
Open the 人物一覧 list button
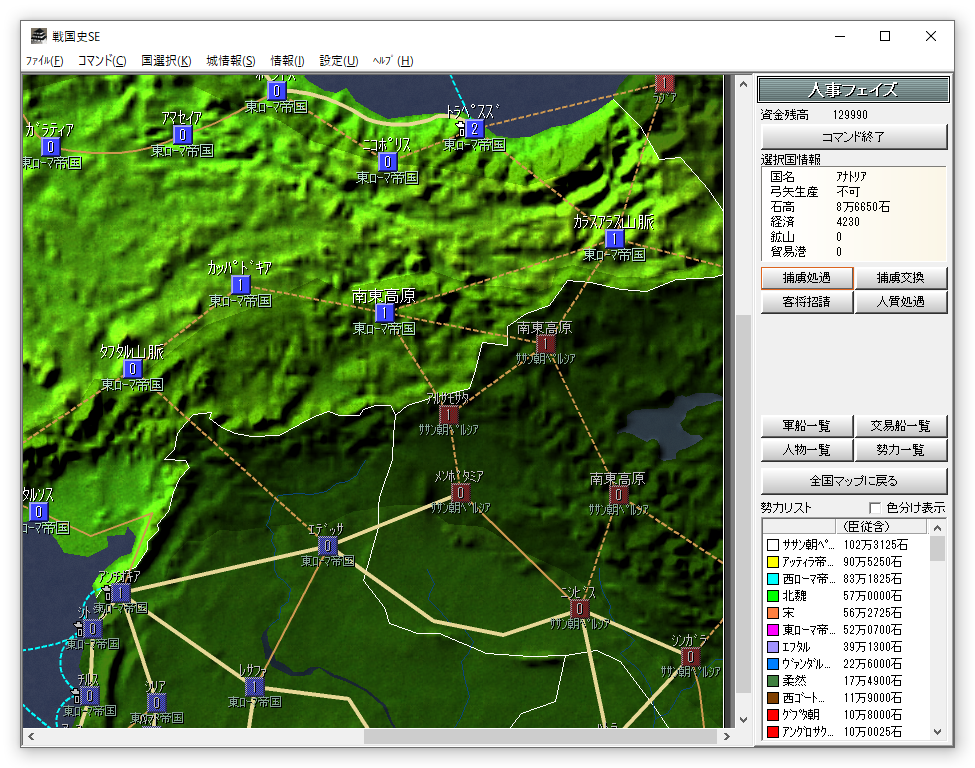point(806,450)
